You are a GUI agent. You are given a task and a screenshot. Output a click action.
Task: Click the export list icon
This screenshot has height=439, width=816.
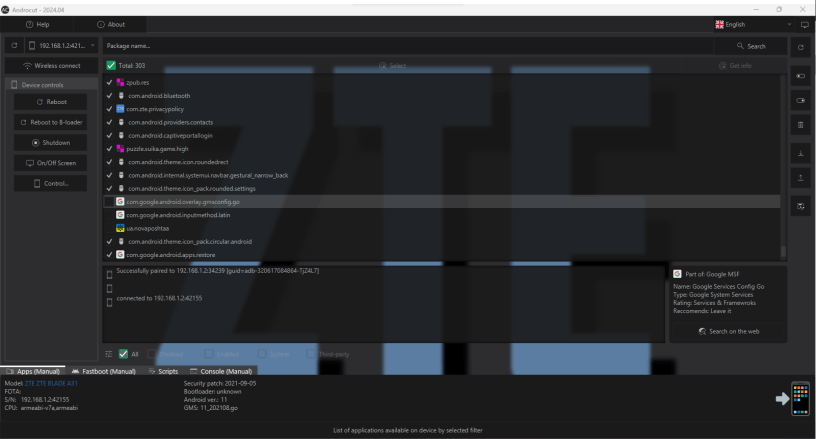coord(801,206)
